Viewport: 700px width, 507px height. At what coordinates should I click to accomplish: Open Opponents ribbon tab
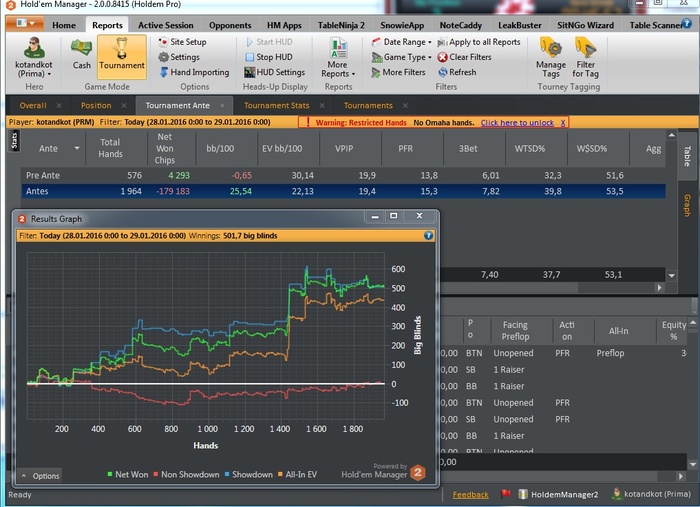click(230, 25)
